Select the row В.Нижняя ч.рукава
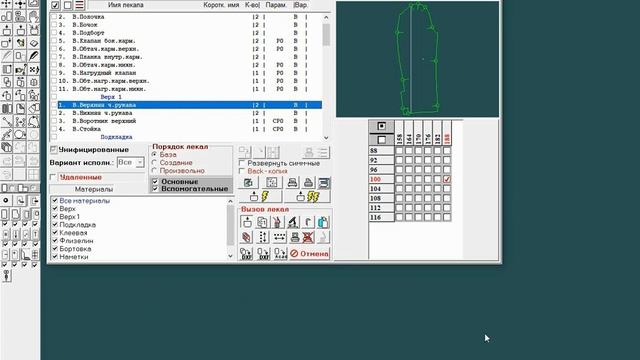This screenshot has height=360, width=640. (x=190, y=113)
